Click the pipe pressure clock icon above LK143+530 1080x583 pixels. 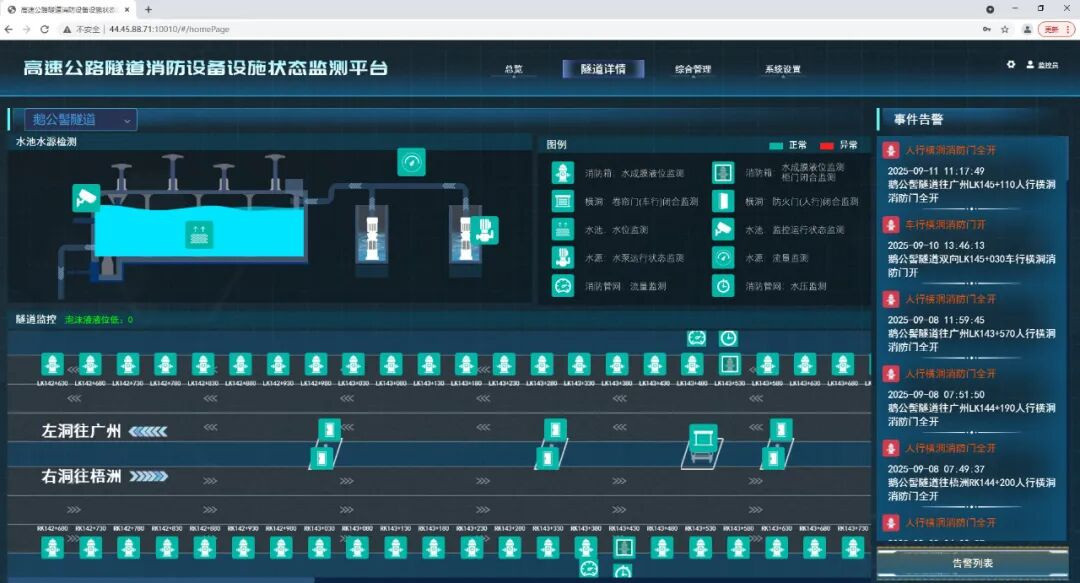click(x=729, y=339)
